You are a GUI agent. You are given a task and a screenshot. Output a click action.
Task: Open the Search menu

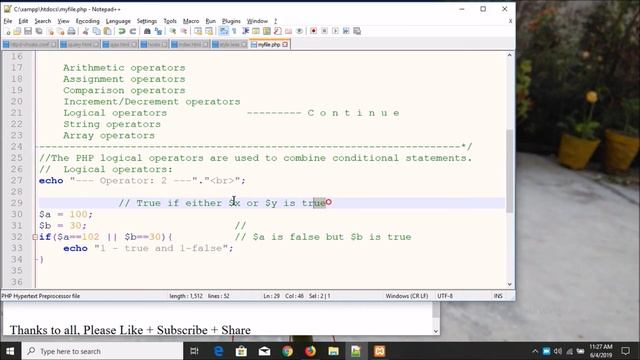click(x=42, y=21)
